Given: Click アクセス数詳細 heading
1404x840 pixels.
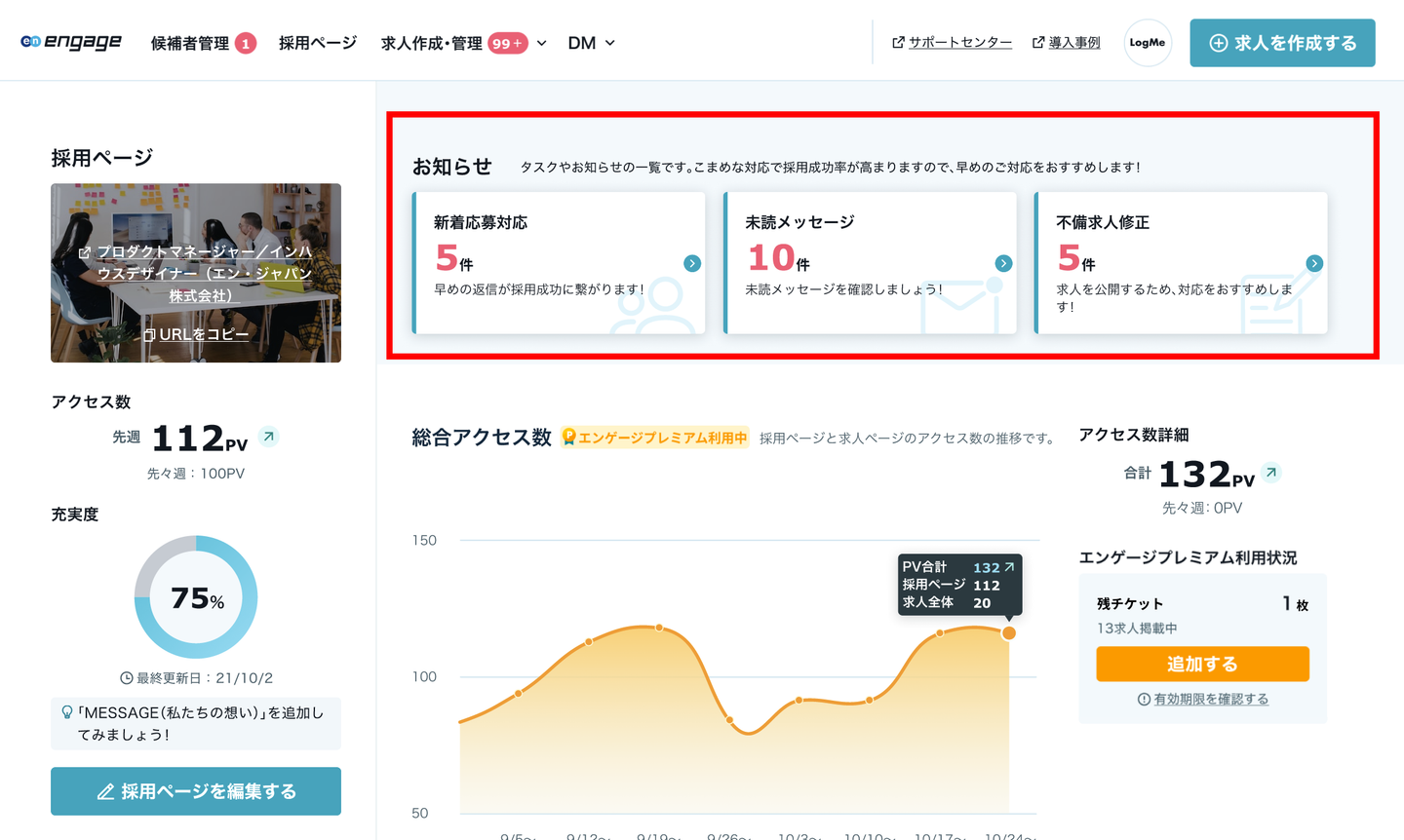Looking at the screenshot, I should (1134, 435).
